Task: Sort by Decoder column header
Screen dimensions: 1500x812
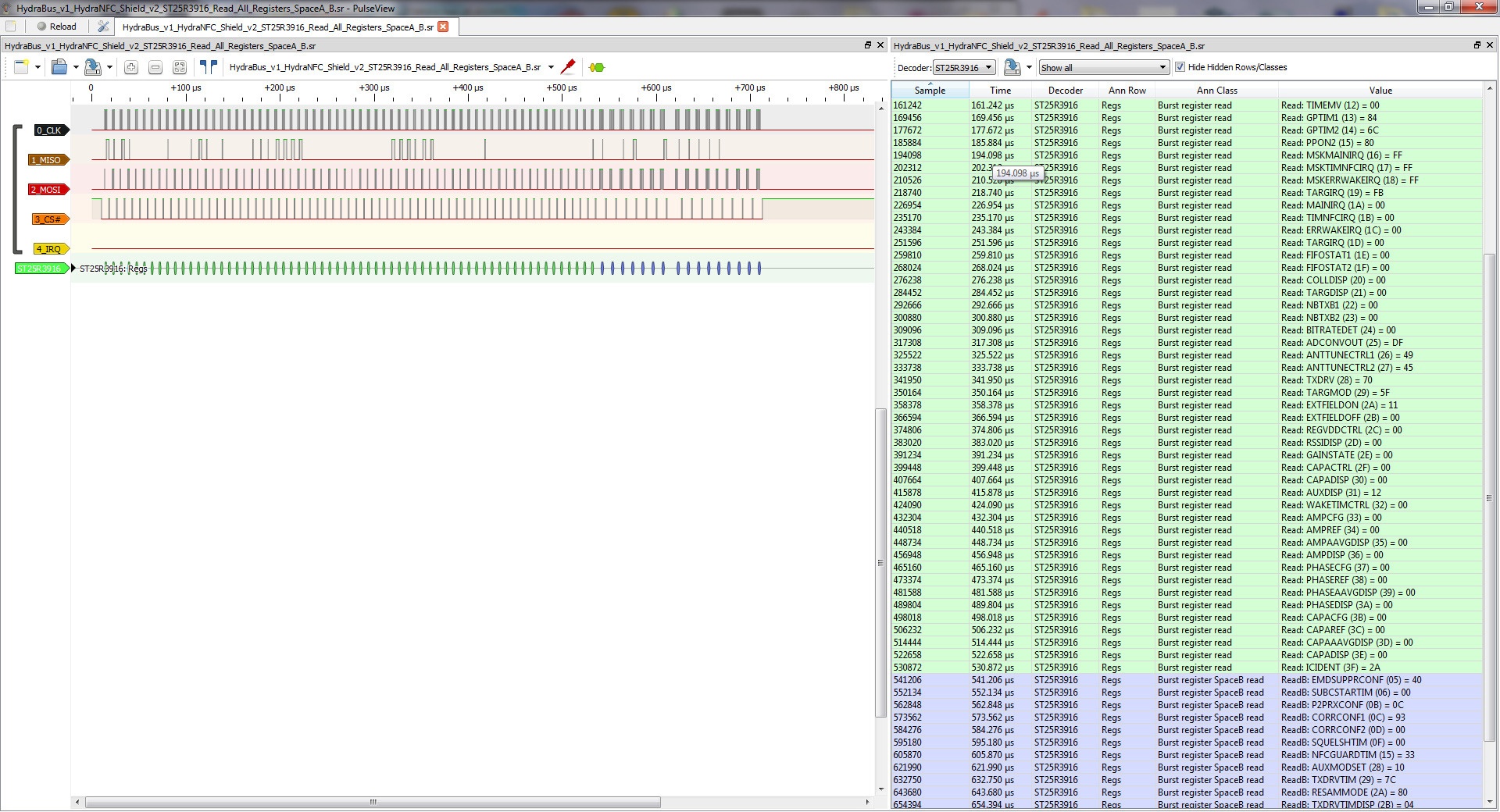Action: click(1066, 90)
